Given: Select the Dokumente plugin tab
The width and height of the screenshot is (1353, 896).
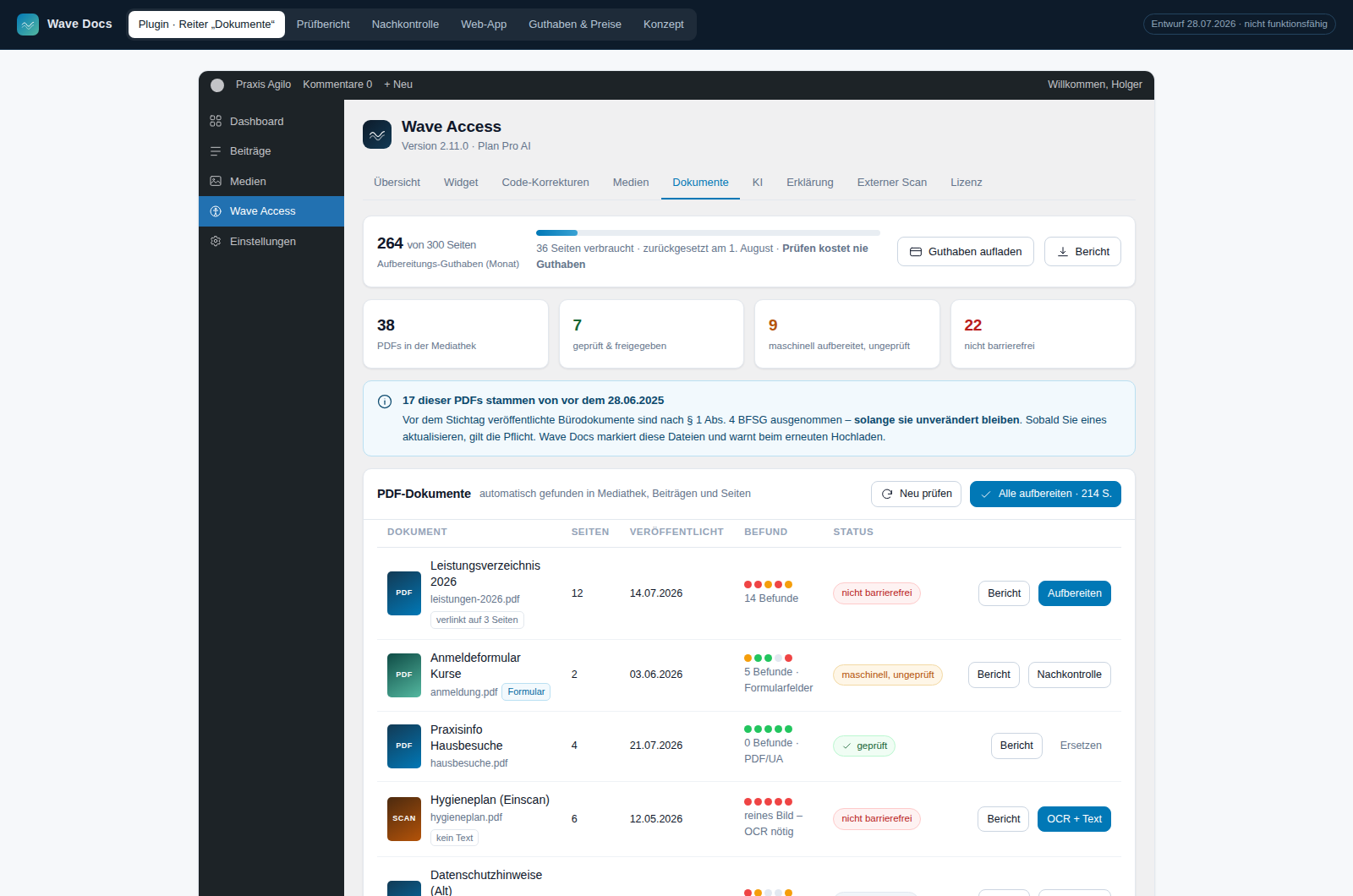Looking at the screenshot, I should 700,183.
